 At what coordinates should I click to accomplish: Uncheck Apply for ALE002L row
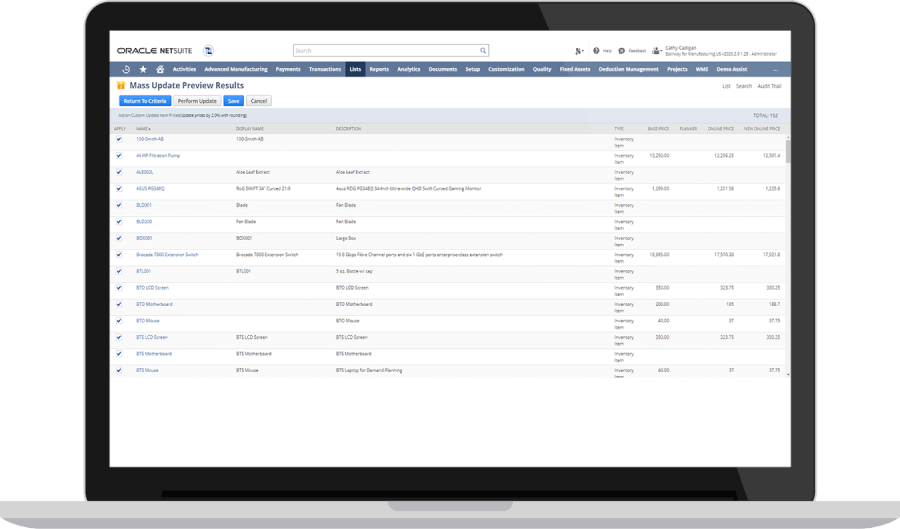(119, 172)
